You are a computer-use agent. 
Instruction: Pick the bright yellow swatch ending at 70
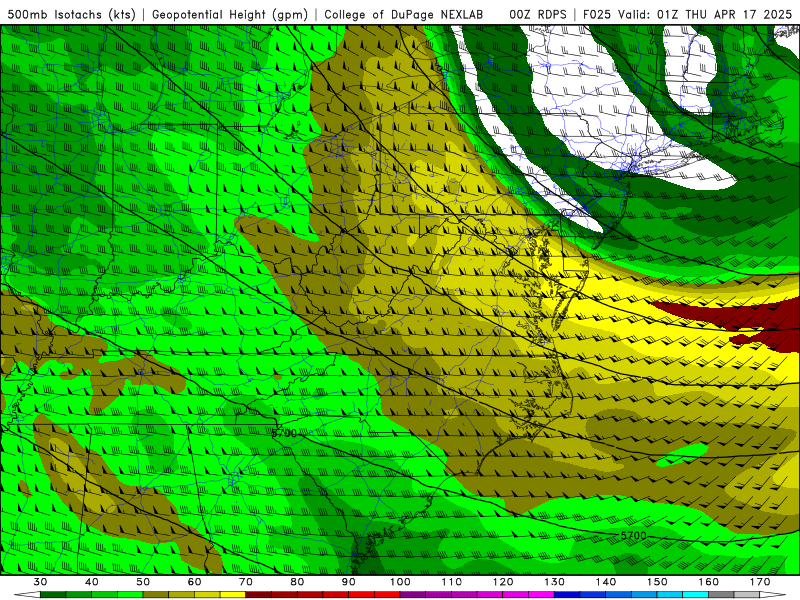(233, 595)
